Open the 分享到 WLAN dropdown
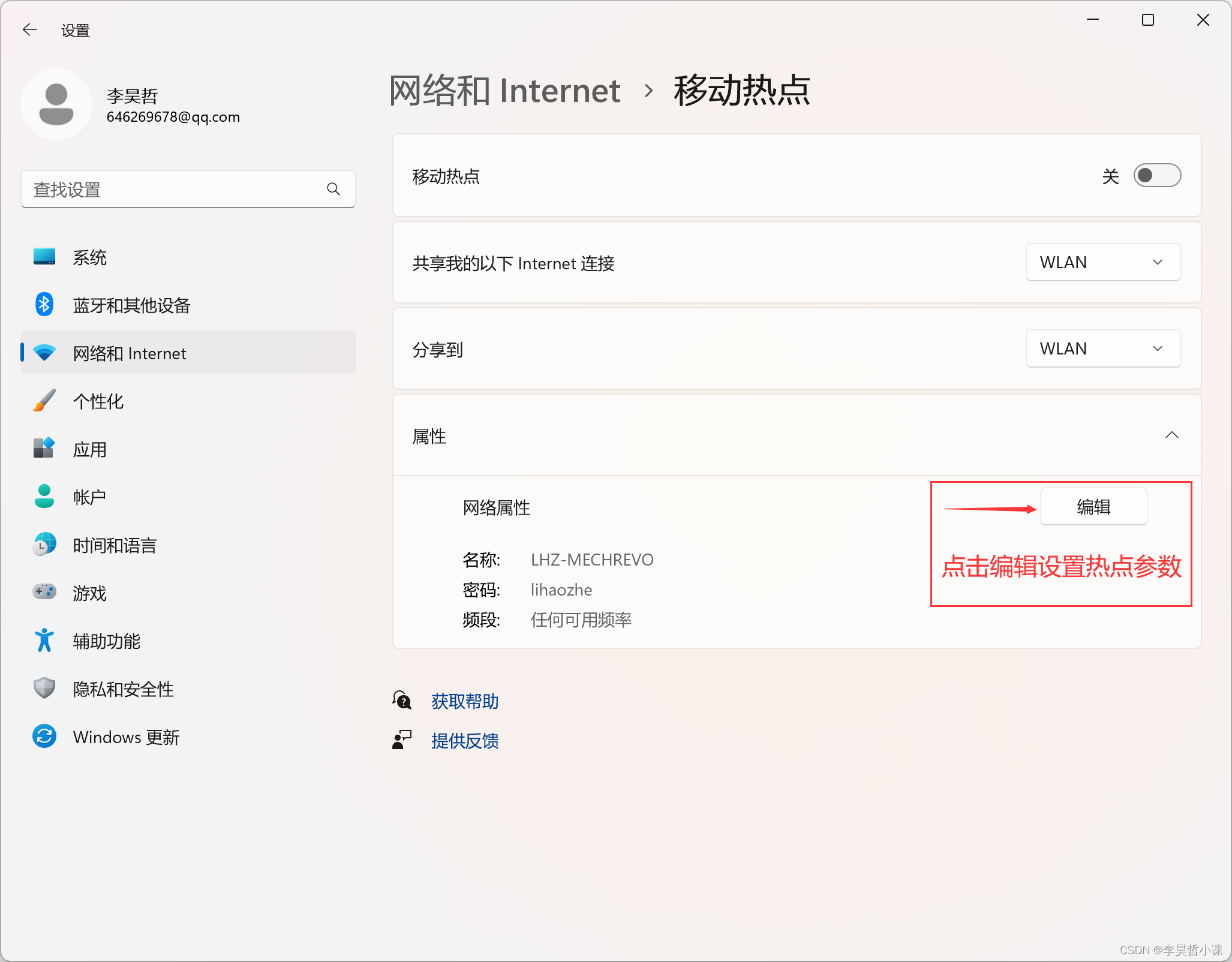Screen dimensions: 1232x962 click(1102, 349)
